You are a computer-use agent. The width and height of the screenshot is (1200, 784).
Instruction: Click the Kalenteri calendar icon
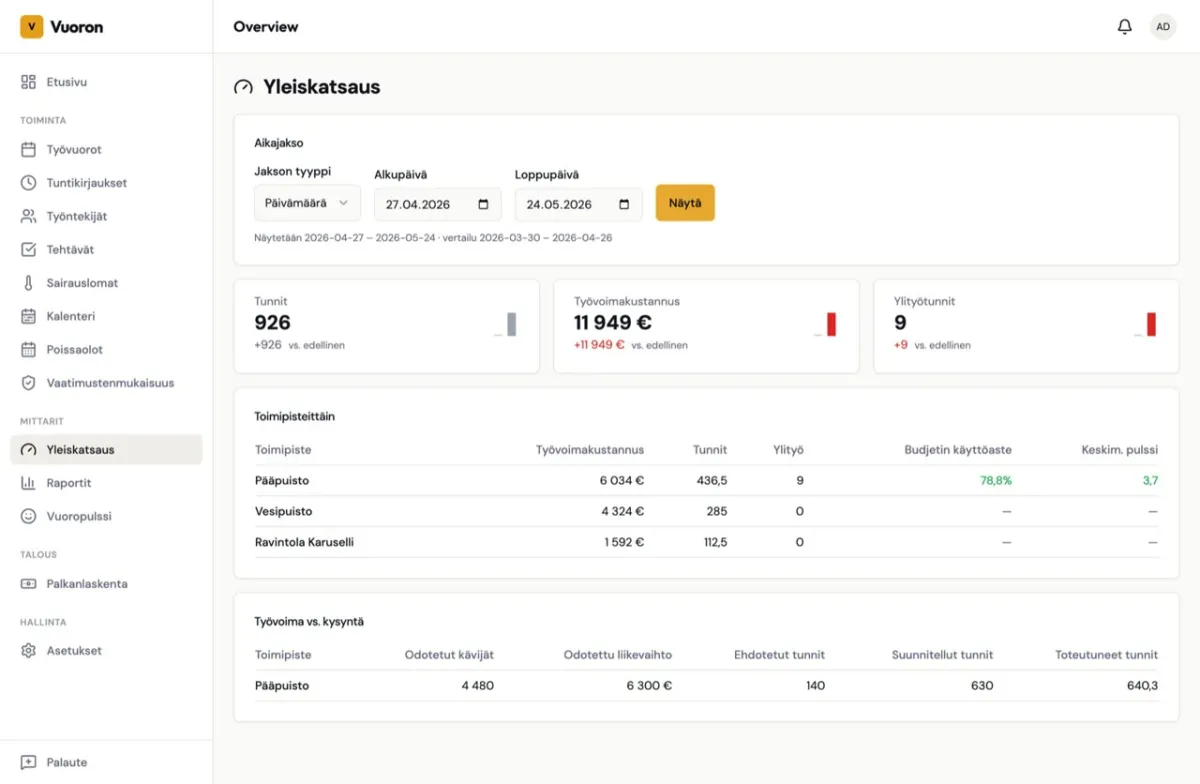(28, 316)
